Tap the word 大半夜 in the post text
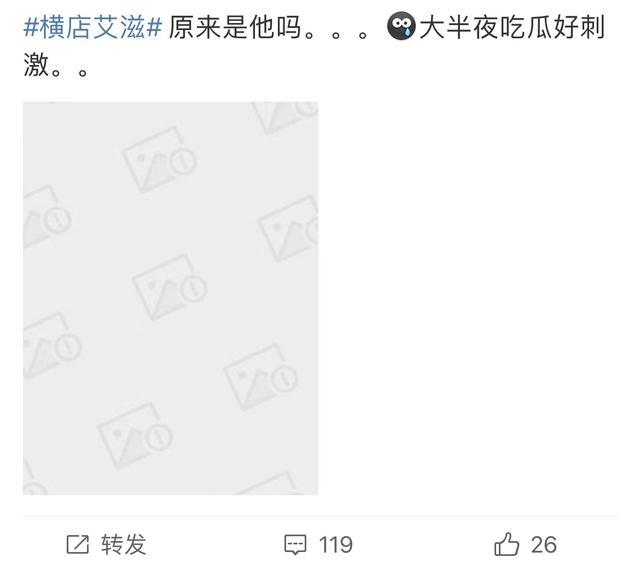 [459, 27]
